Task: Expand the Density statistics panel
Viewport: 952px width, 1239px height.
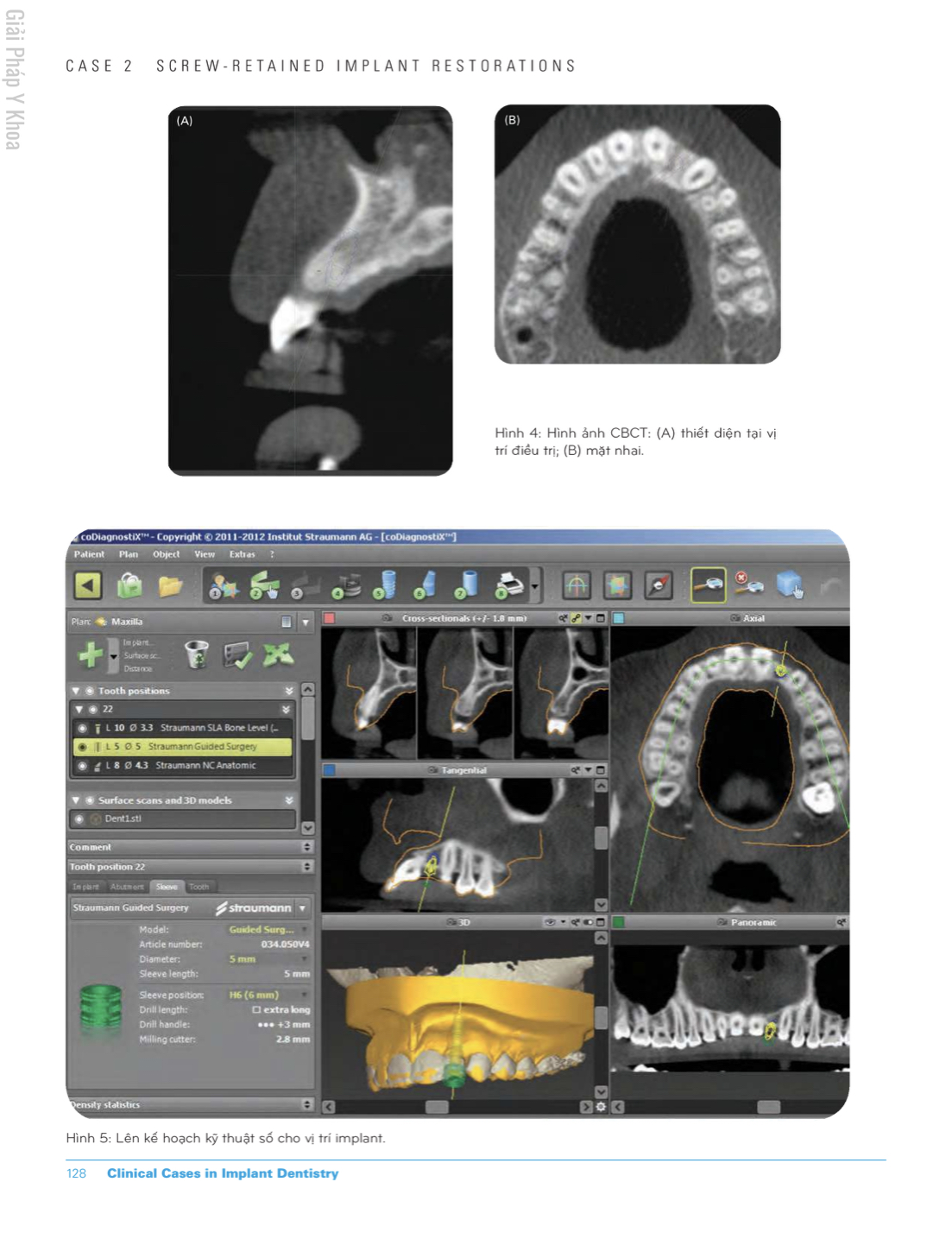Action: coord(307,1104)
